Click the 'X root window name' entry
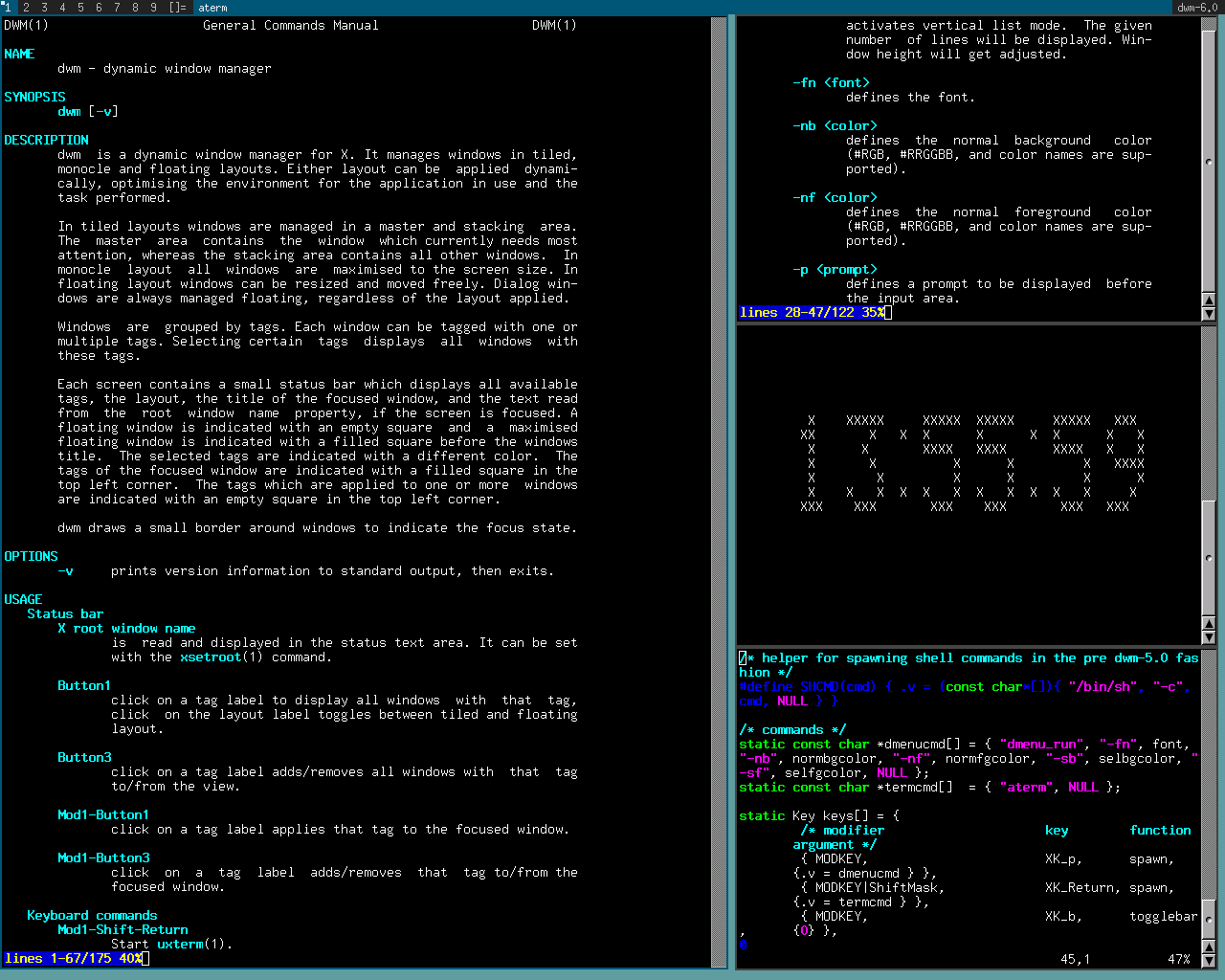The image size is (1225, 980). click(126, 629)
